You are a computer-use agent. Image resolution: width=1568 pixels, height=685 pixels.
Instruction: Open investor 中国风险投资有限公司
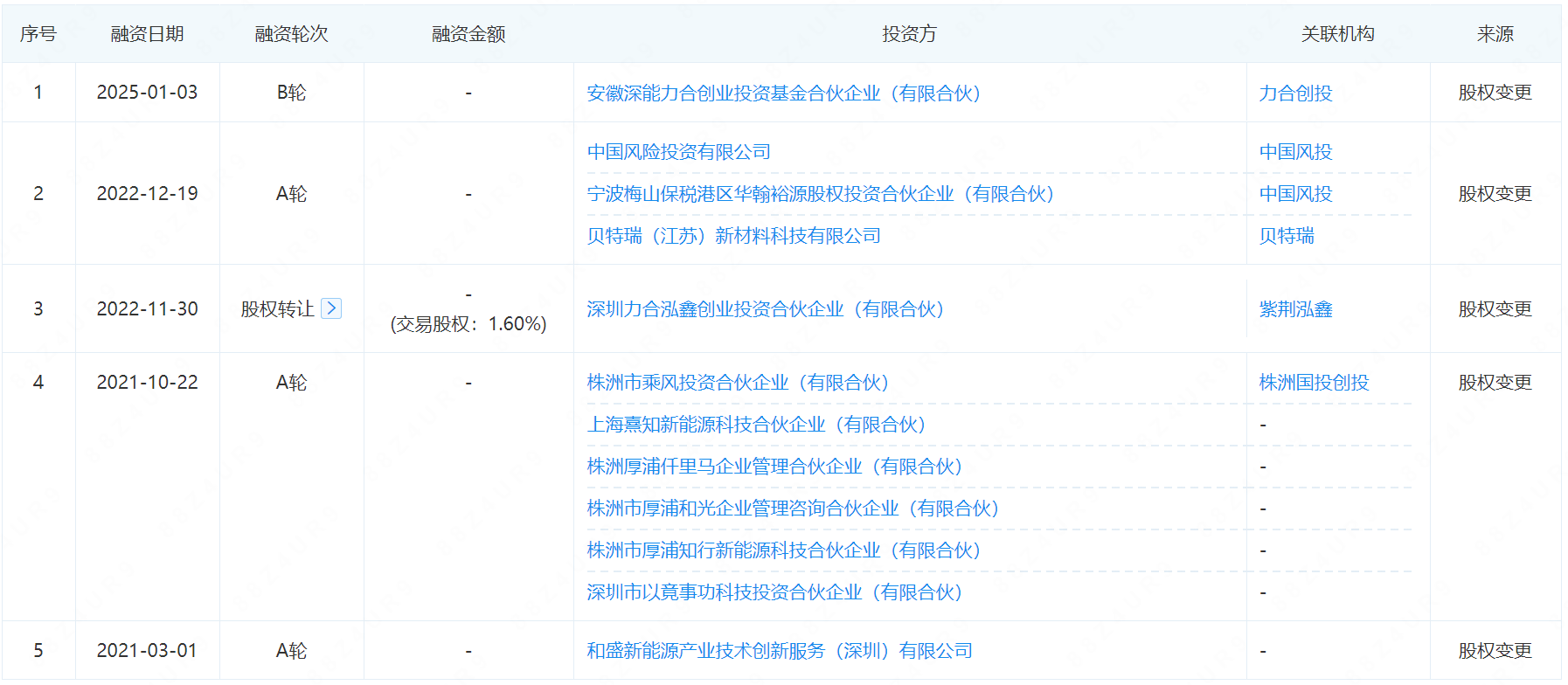click(679, 152)
